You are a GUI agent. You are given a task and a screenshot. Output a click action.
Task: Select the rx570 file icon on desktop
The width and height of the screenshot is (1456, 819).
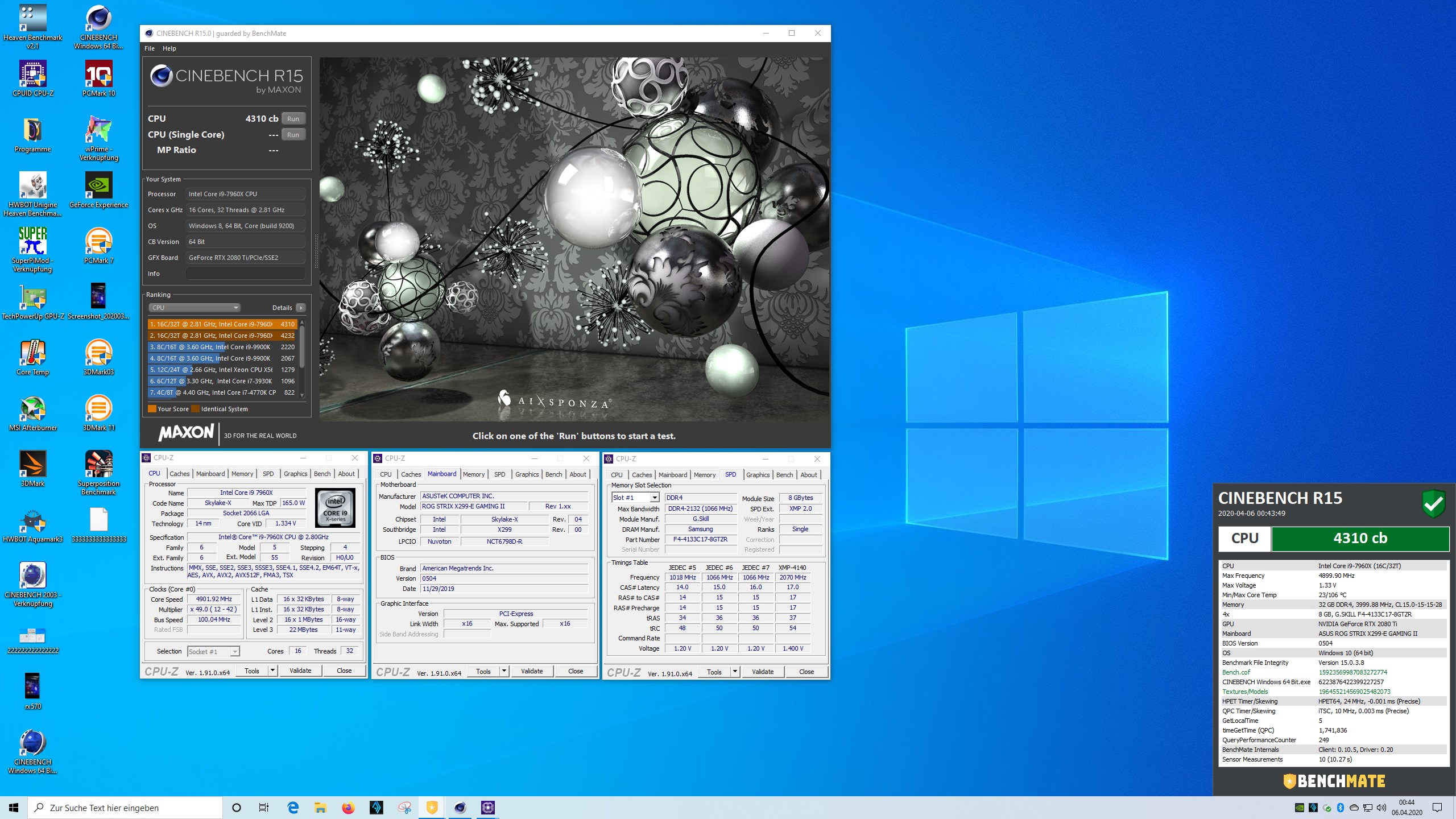click(32, 692)
